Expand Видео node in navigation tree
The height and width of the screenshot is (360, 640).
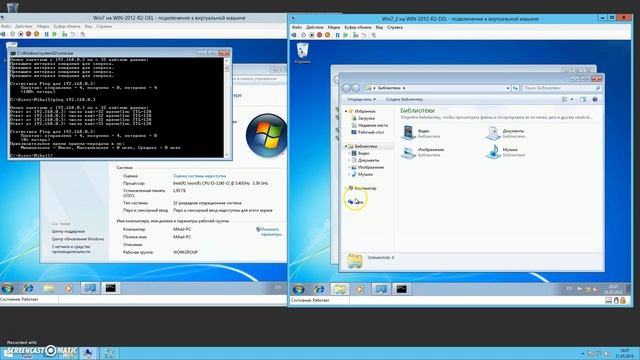tap(349, 153)
